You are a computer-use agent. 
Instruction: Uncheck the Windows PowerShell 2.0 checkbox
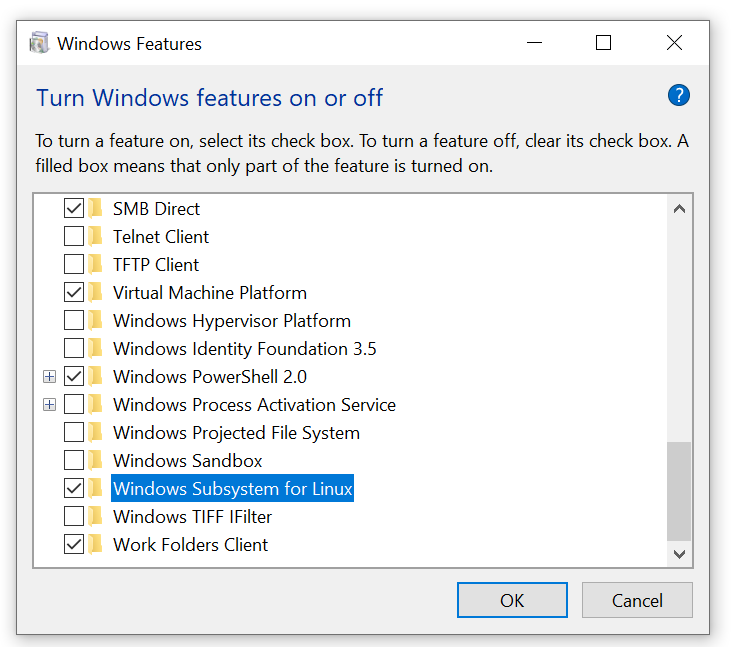click(74, 376)
